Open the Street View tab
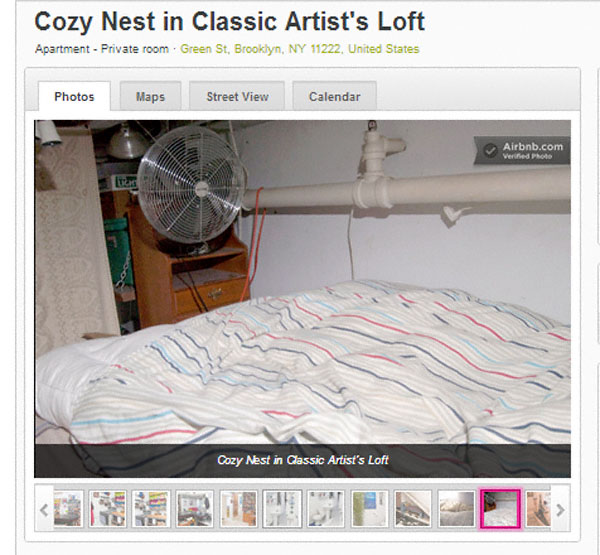 pos(237,96)
